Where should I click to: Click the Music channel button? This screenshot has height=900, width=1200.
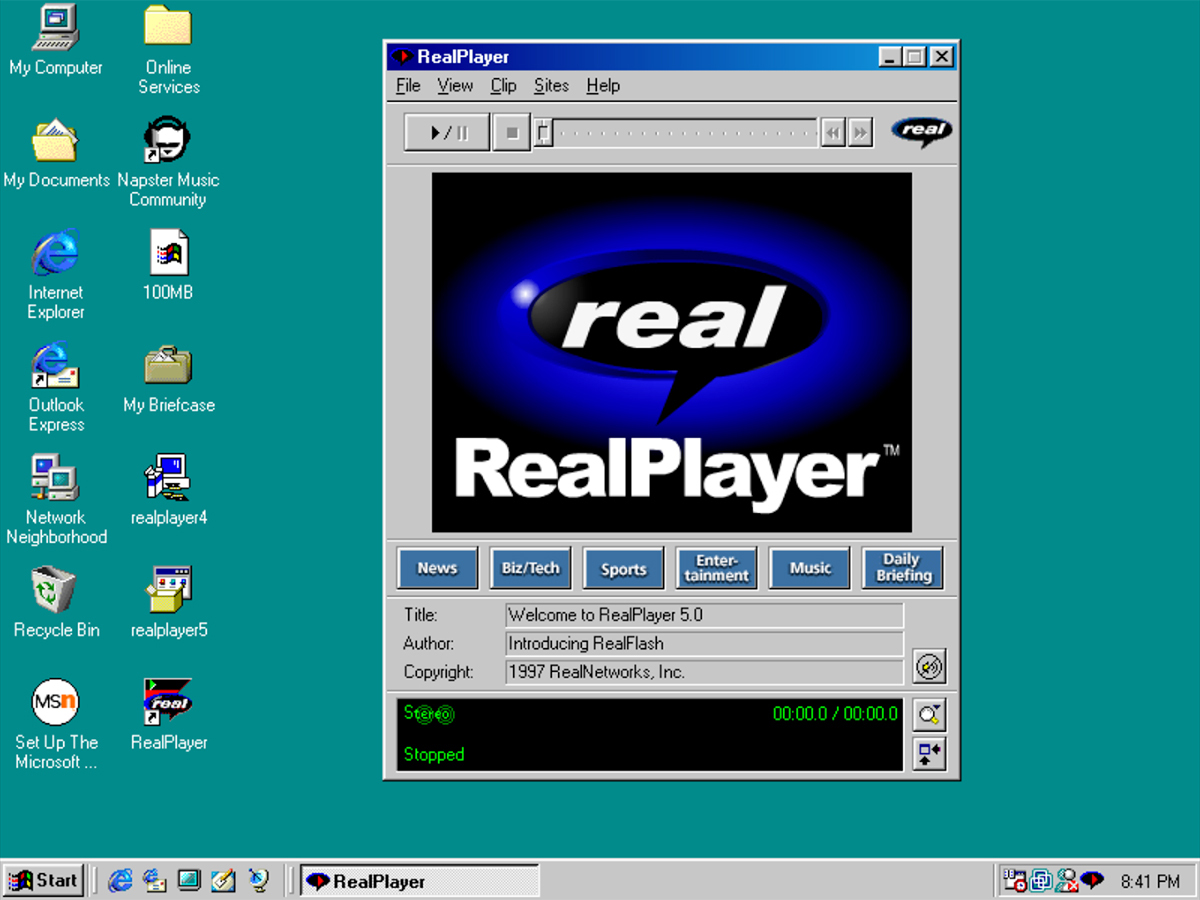point(809,568)
